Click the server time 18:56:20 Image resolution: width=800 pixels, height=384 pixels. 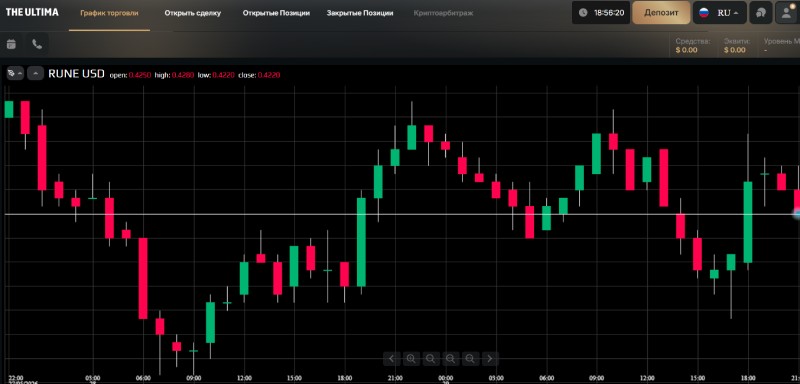(x=609, y=13)
